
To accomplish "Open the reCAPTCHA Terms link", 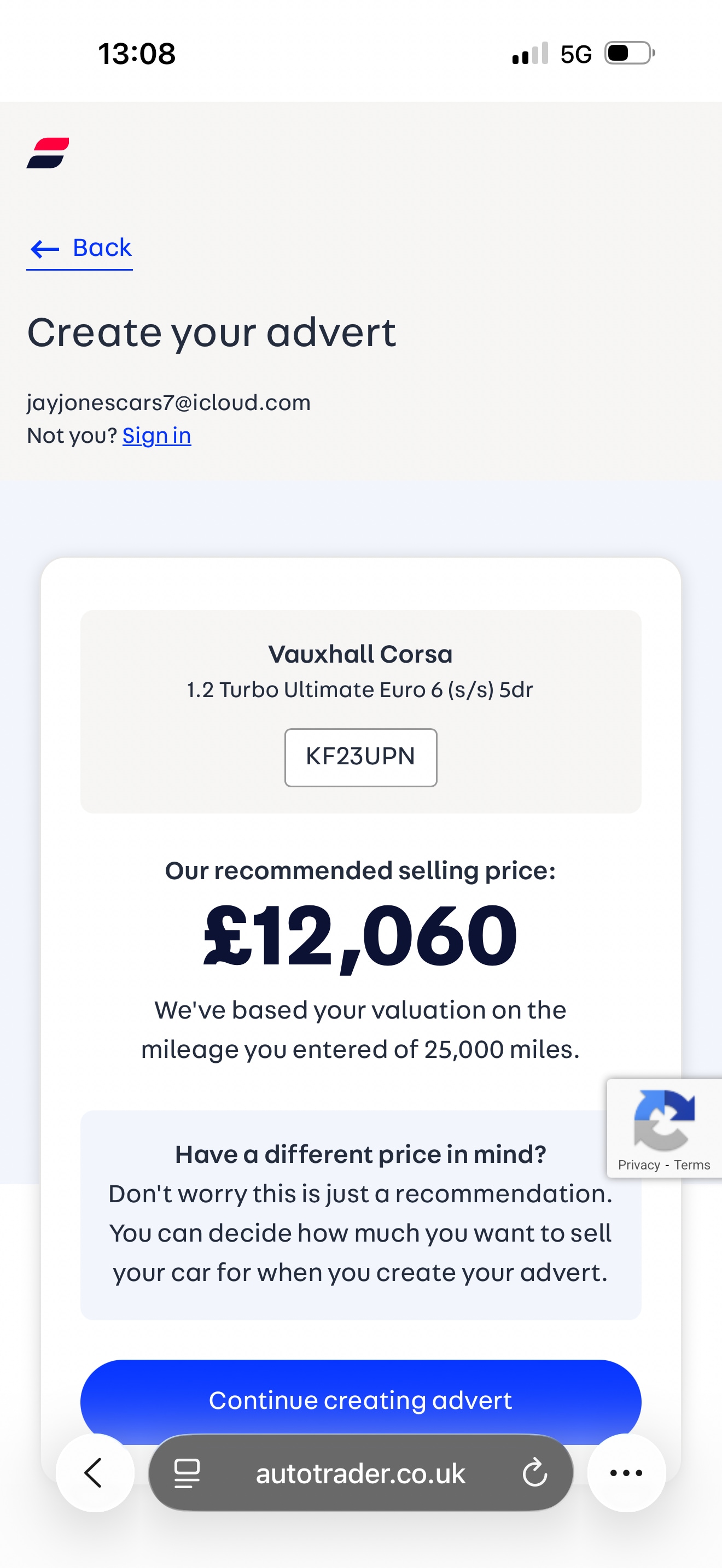I will pyautogui.click(x=691, y=1165).
